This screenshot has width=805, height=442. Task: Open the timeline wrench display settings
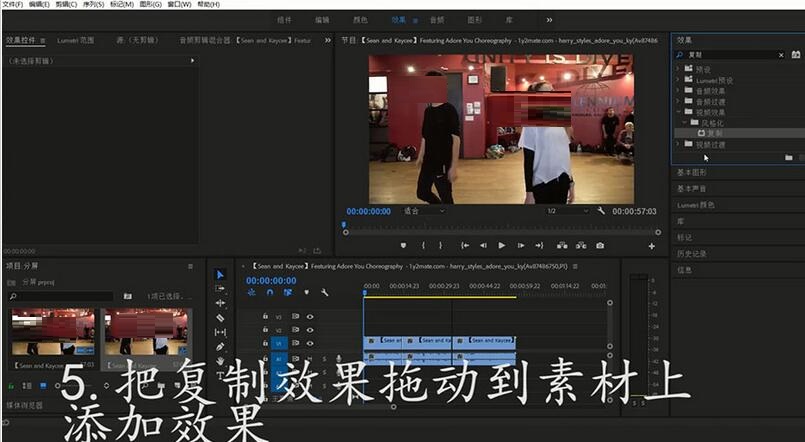coord(324,292)
